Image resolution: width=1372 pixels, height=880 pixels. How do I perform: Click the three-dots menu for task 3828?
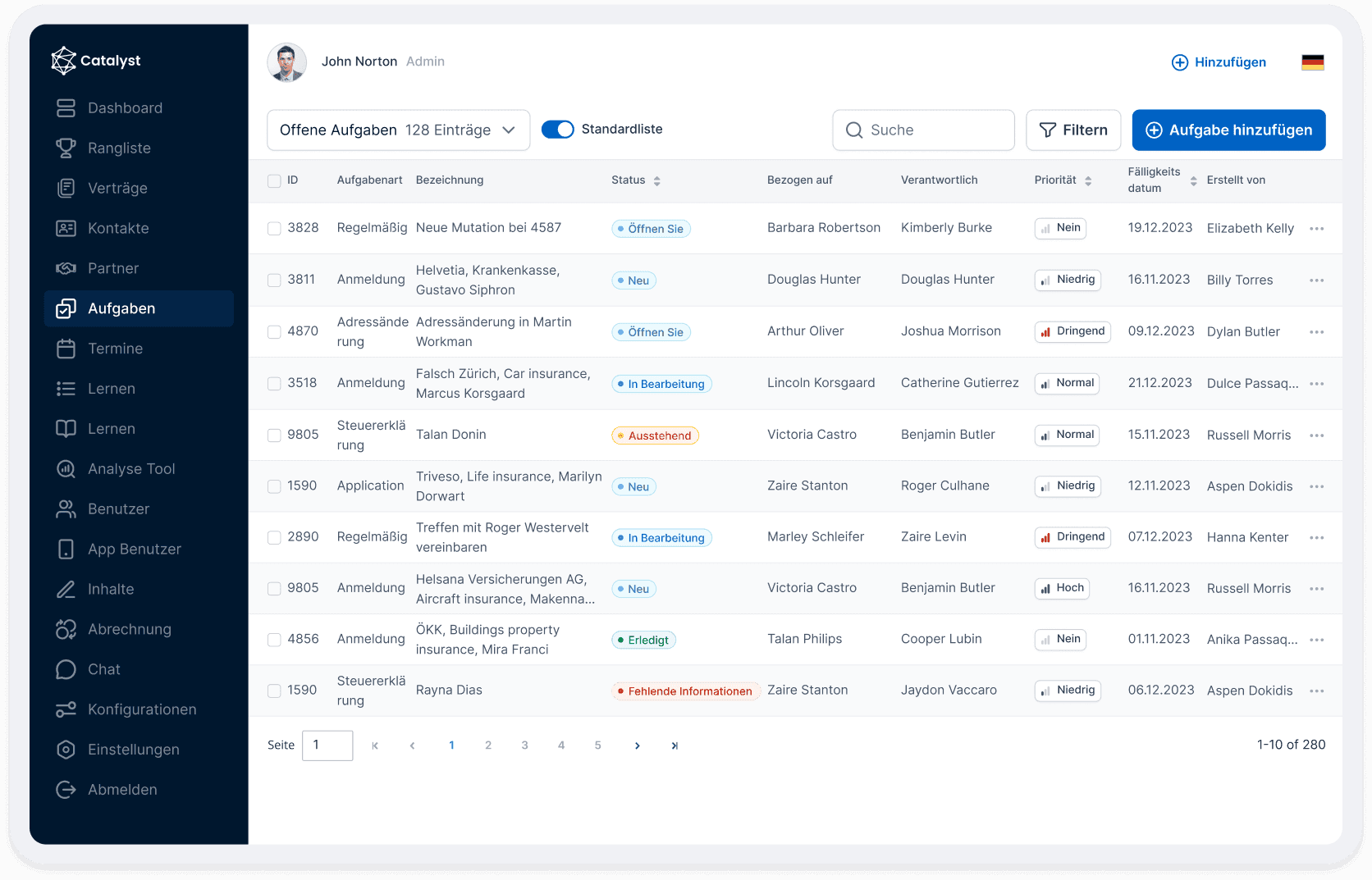click(x=1316, y=229)
